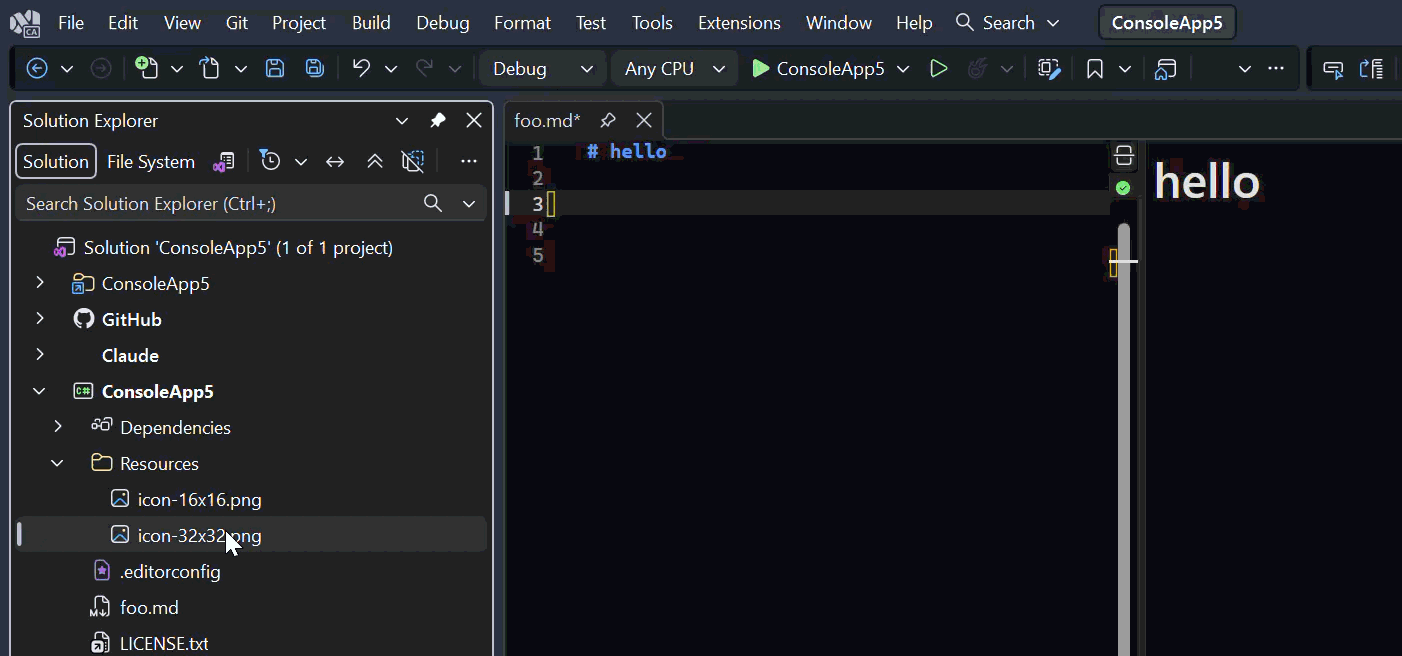Click the split editor icon above the scrollbar
1402x656 pixels.
point(1124,156)
